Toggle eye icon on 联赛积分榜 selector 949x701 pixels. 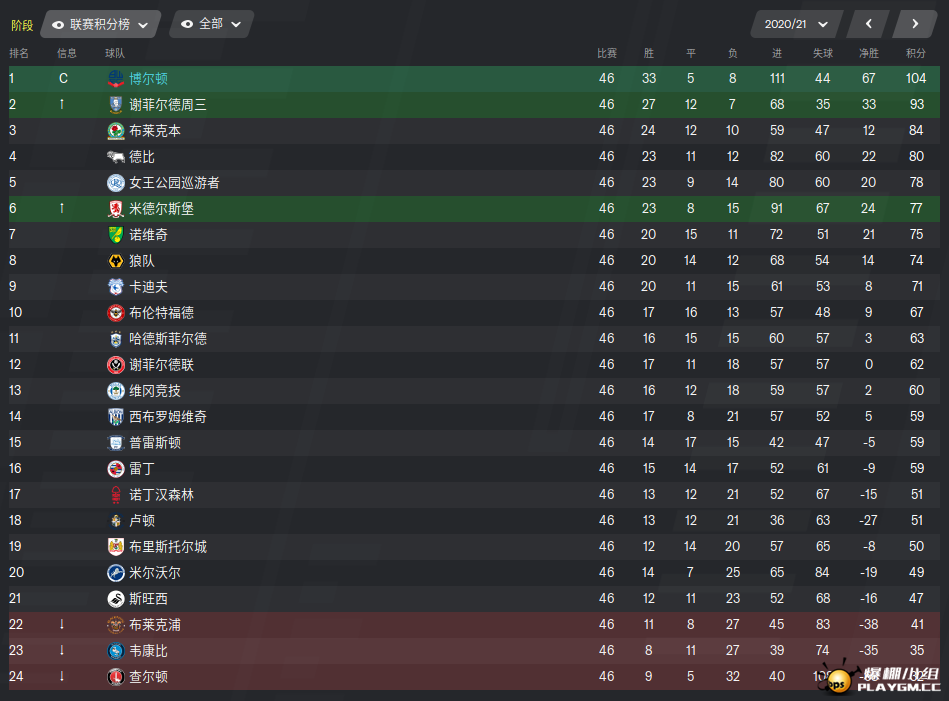pyautogui.click(x=58, y=25)
